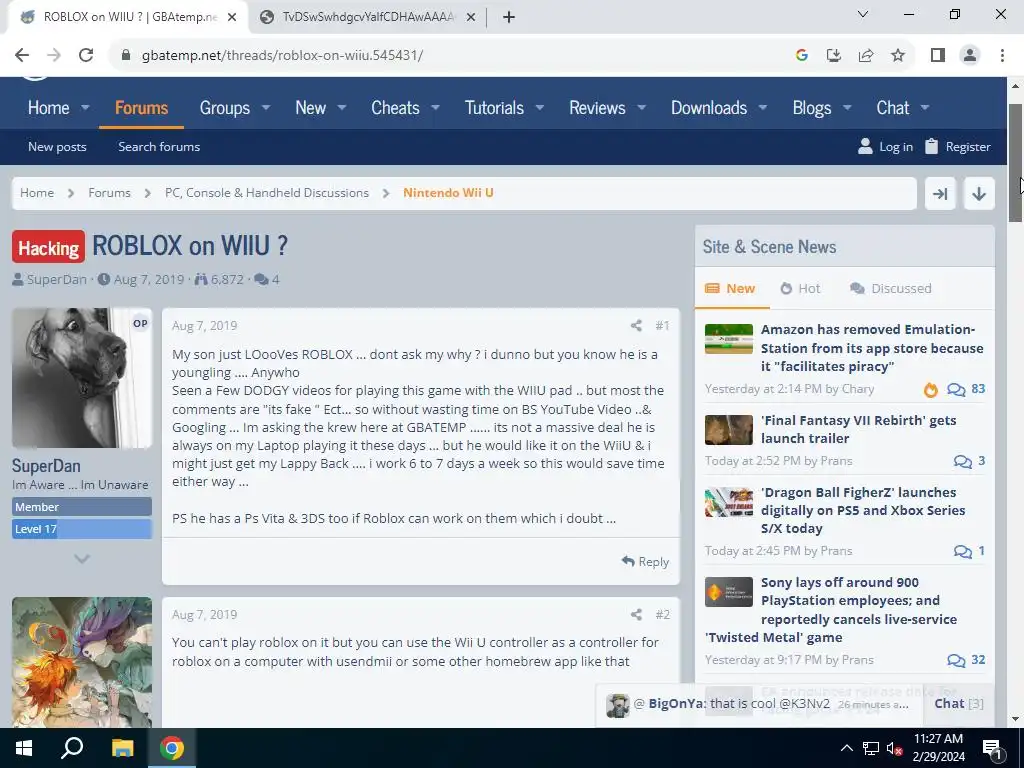Expand Chat menu dropdown arrow
1024x768 pixels.
[925, 108]
